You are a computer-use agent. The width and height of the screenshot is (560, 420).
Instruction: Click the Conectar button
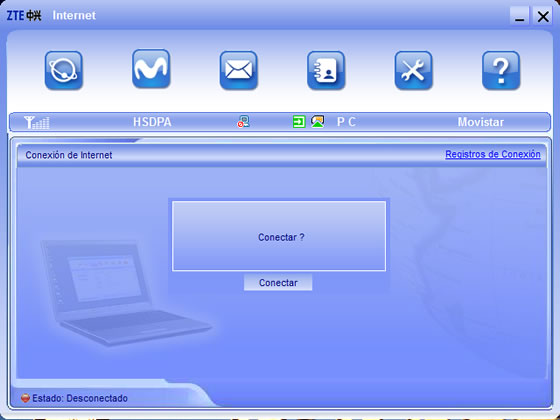[x=278, y=282]
